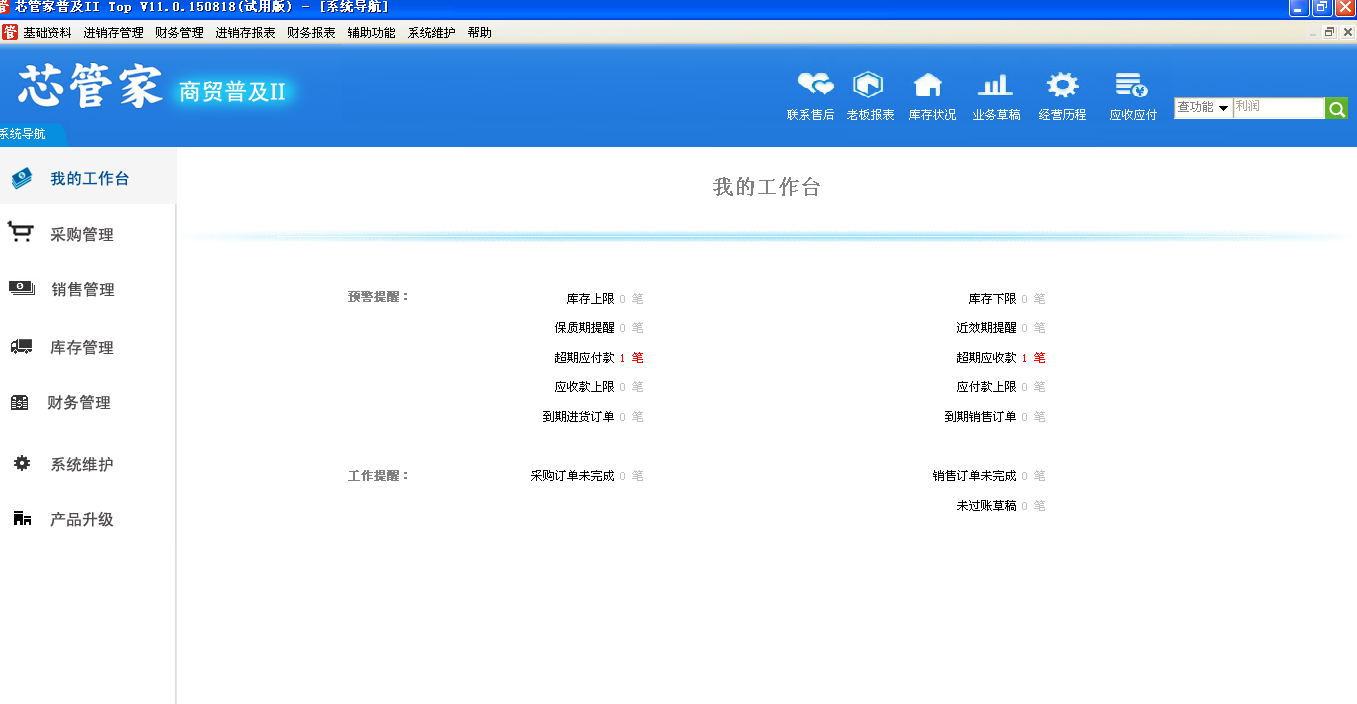This screenshot has height=704, width=1357.
Task: Open 产品升级 in the sidebar
Action: [x=82, y=520]
